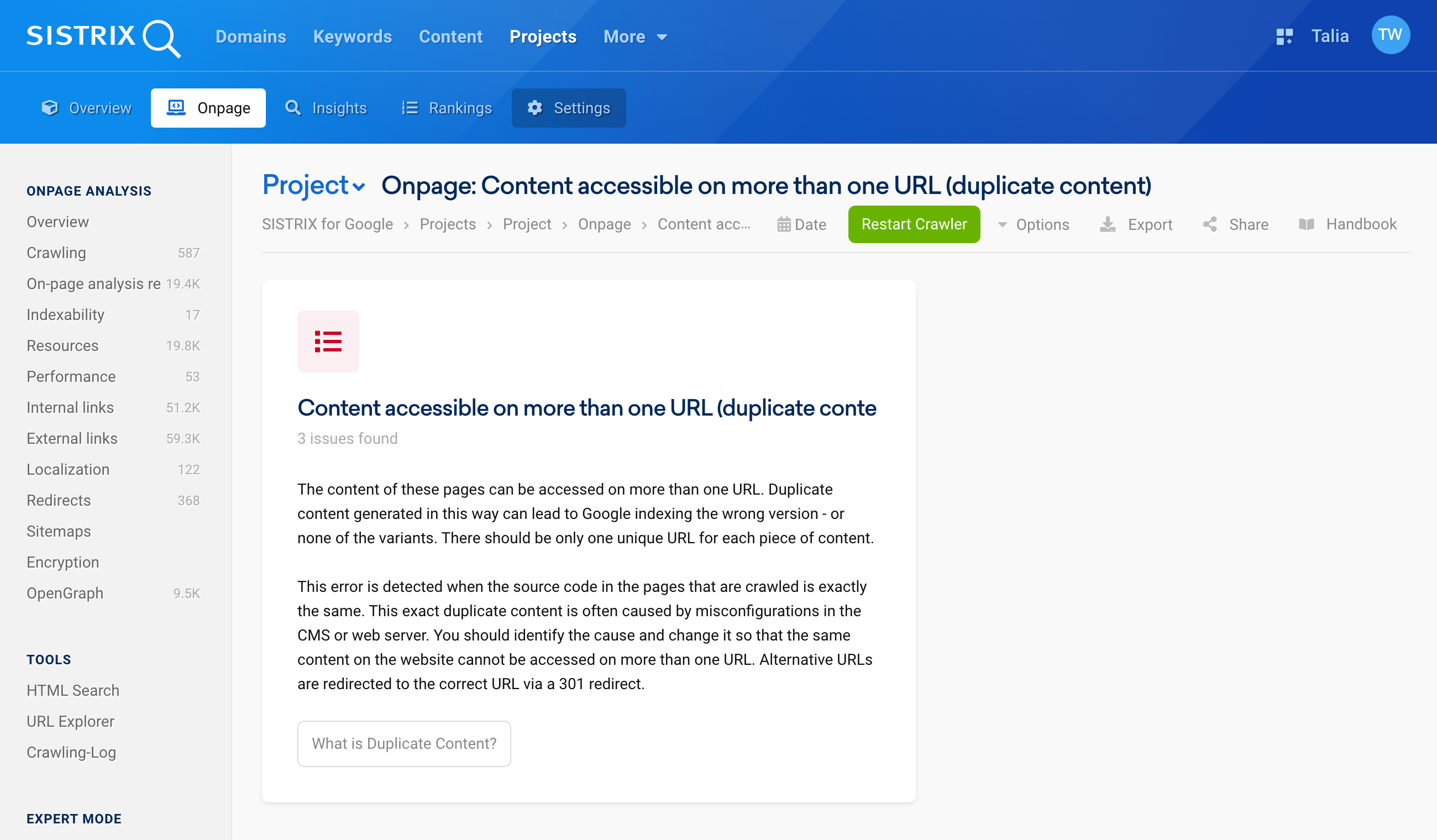
Task: Open the Settings panel
Action: tap(568, 107)
